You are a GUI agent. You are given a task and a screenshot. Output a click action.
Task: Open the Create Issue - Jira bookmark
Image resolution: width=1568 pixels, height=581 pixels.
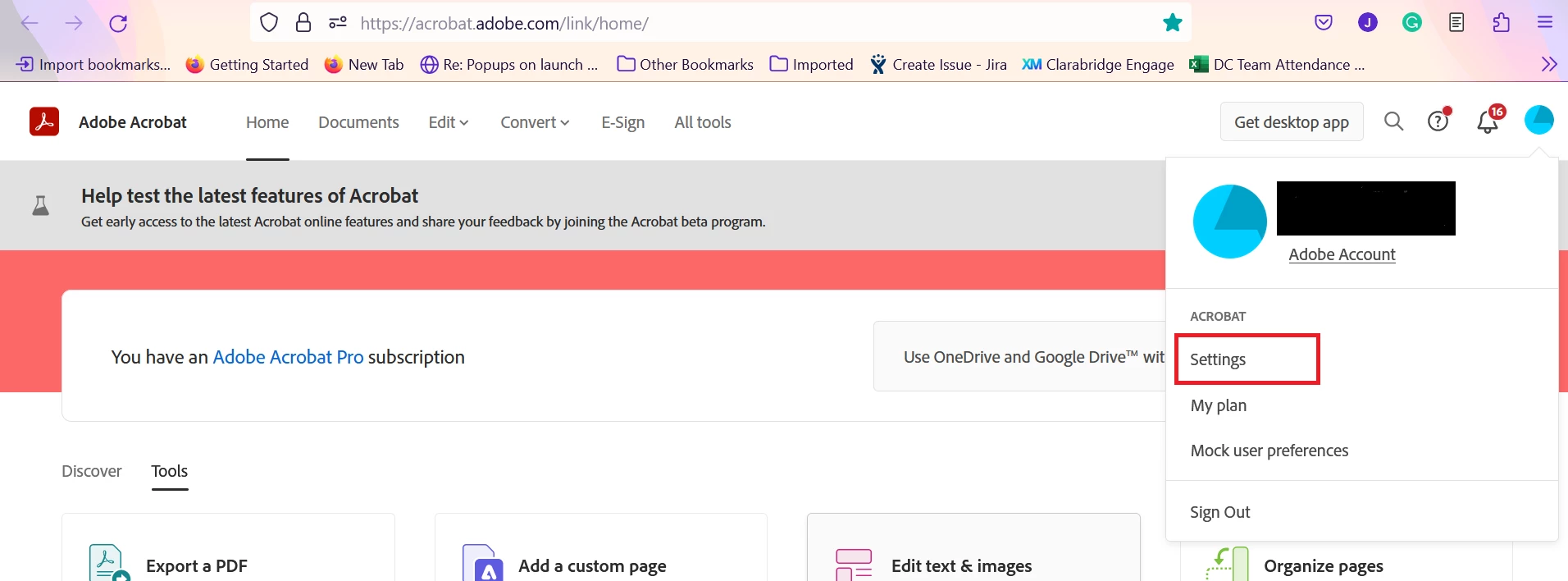pos(938,64)
